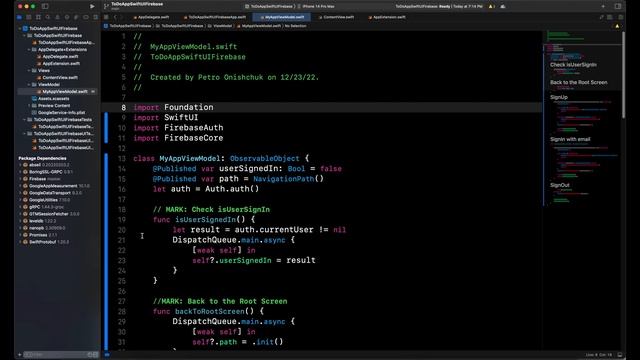Image resolution: width=640 pixels, height=360 pixels.
Task: Switch to the AppExtension.swift tab
Action: tap(387, 17)
